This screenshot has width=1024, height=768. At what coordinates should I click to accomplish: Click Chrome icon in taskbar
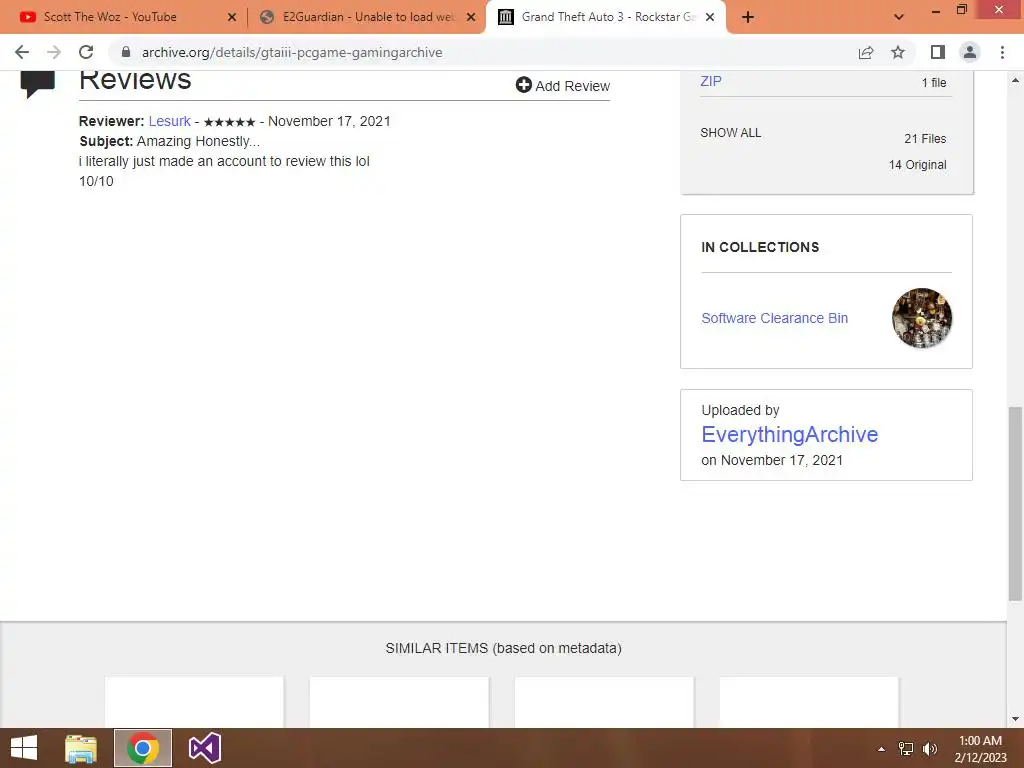pyautogui.click(x=143, y=748)
